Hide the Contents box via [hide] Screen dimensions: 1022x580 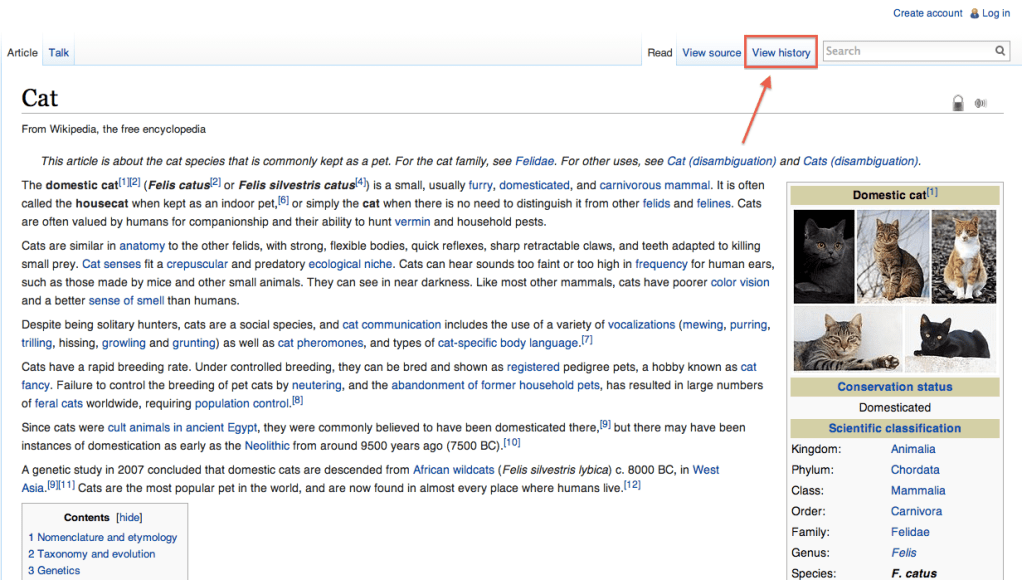pos(129,517)
